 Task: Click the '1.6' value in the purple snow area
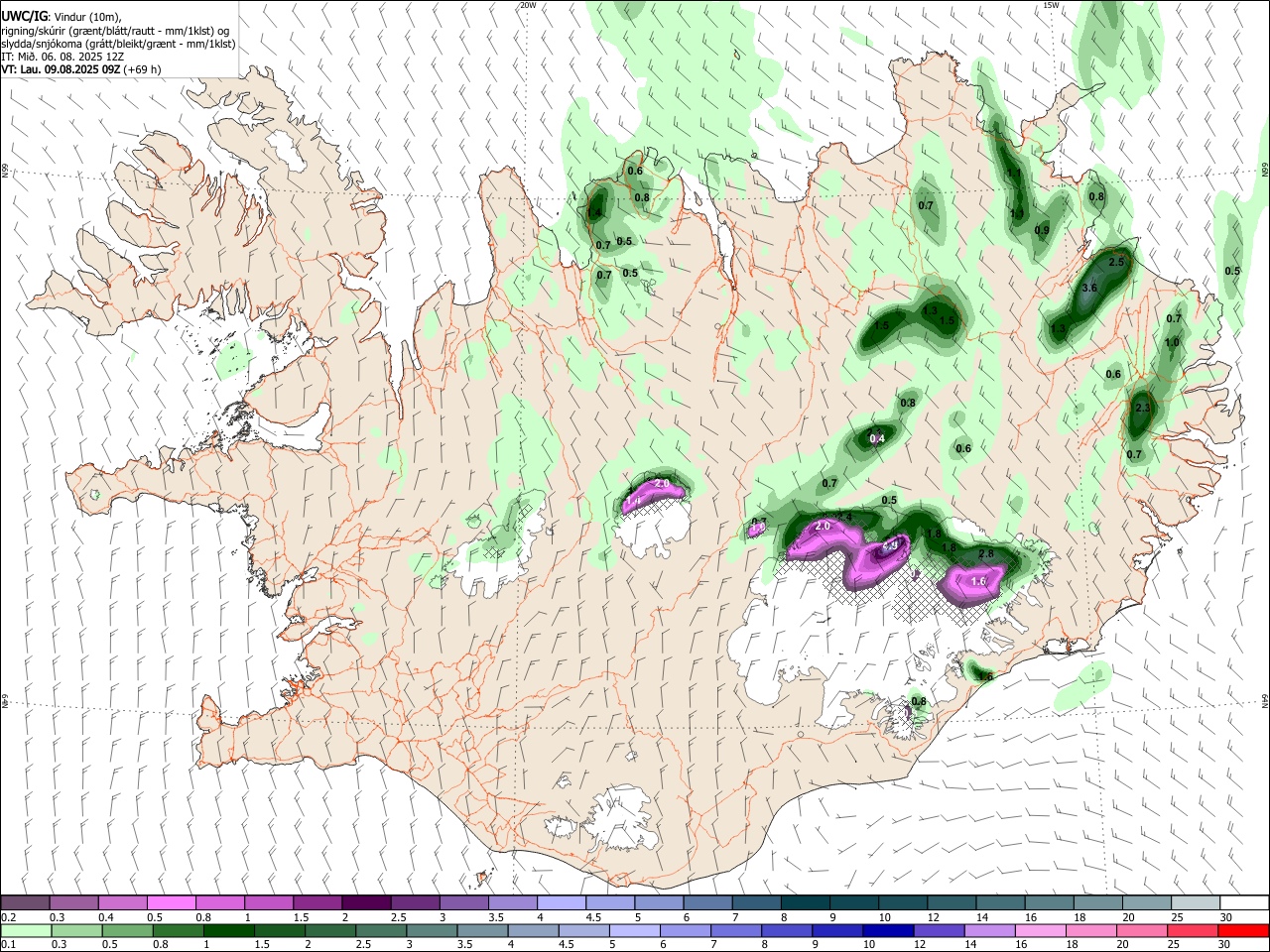978,581
